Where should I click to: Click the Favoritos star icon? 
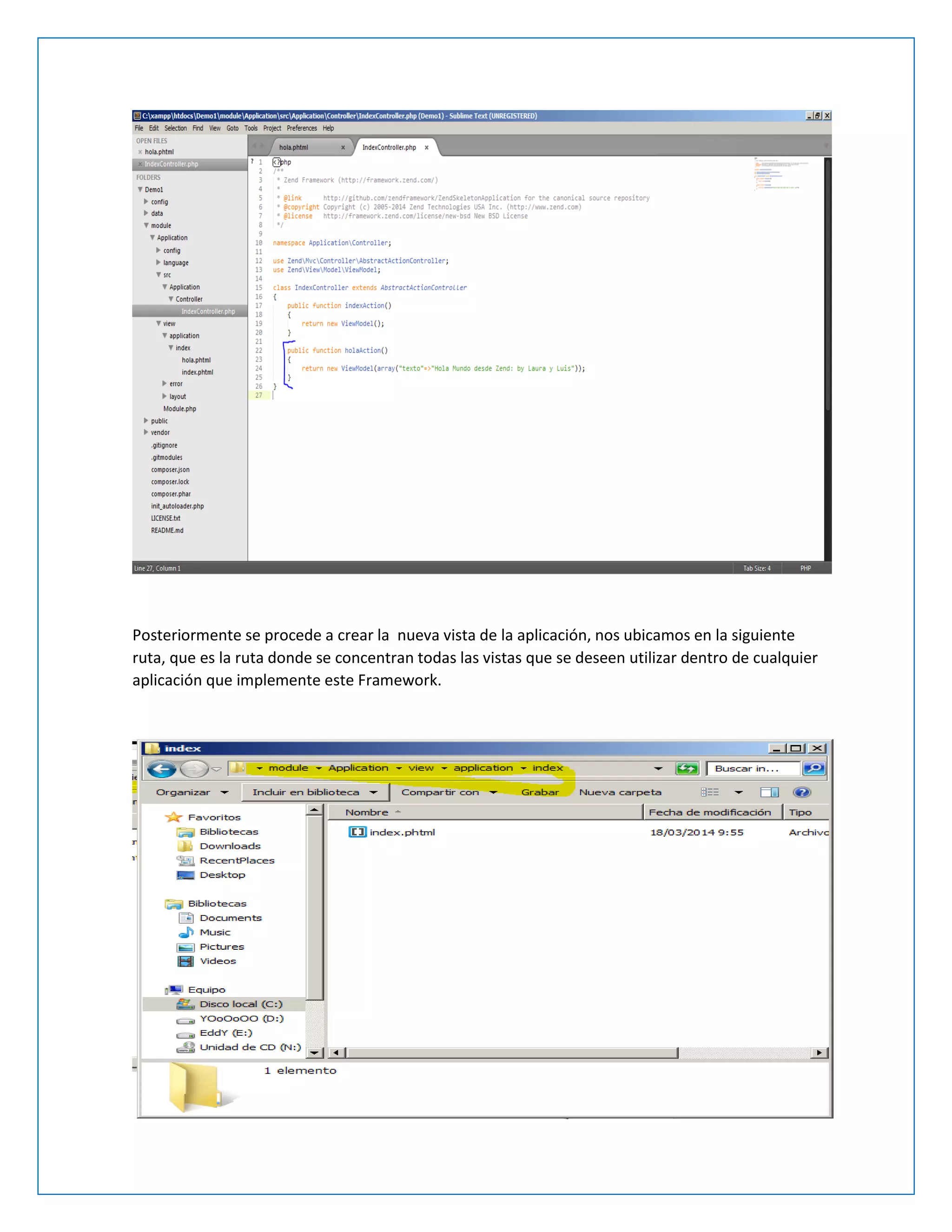pos(174,817)
